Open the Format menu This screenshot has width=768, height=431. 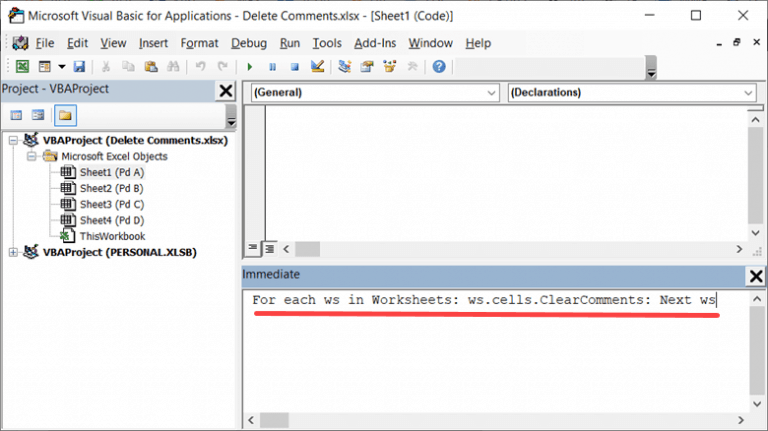pyautogui.click(x=199, y=43)
